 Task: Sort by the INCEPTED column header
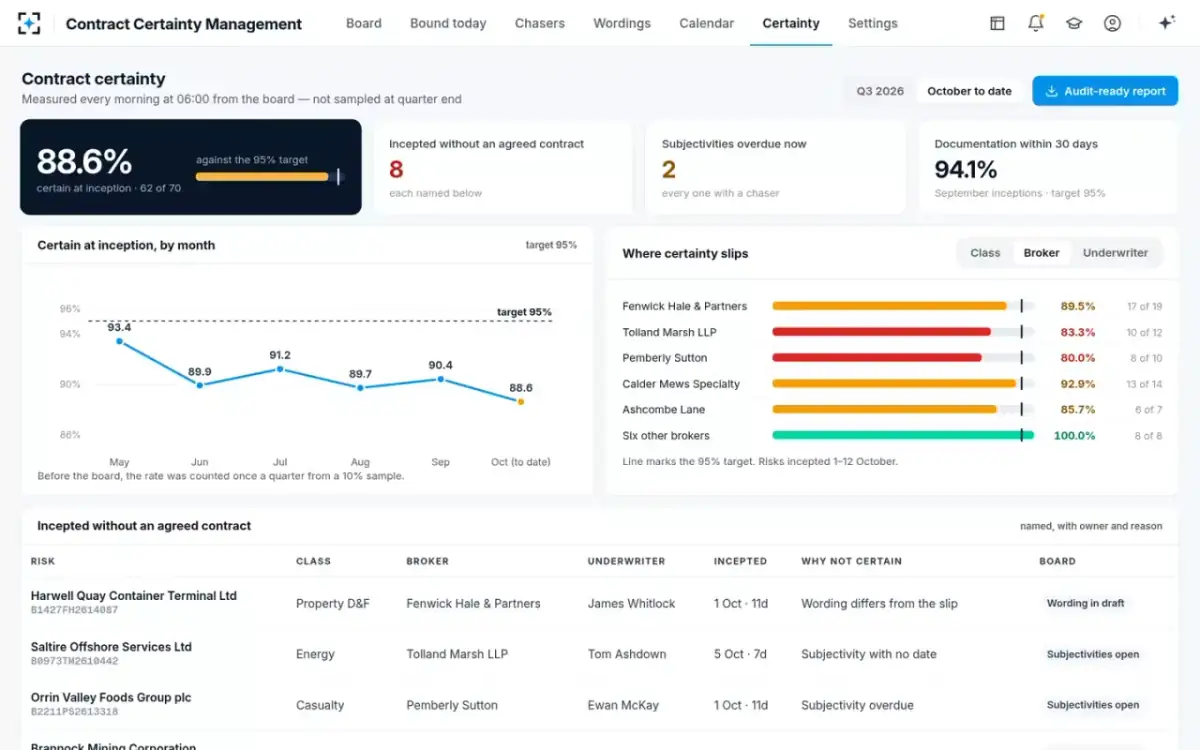click(x=740, y=561)
